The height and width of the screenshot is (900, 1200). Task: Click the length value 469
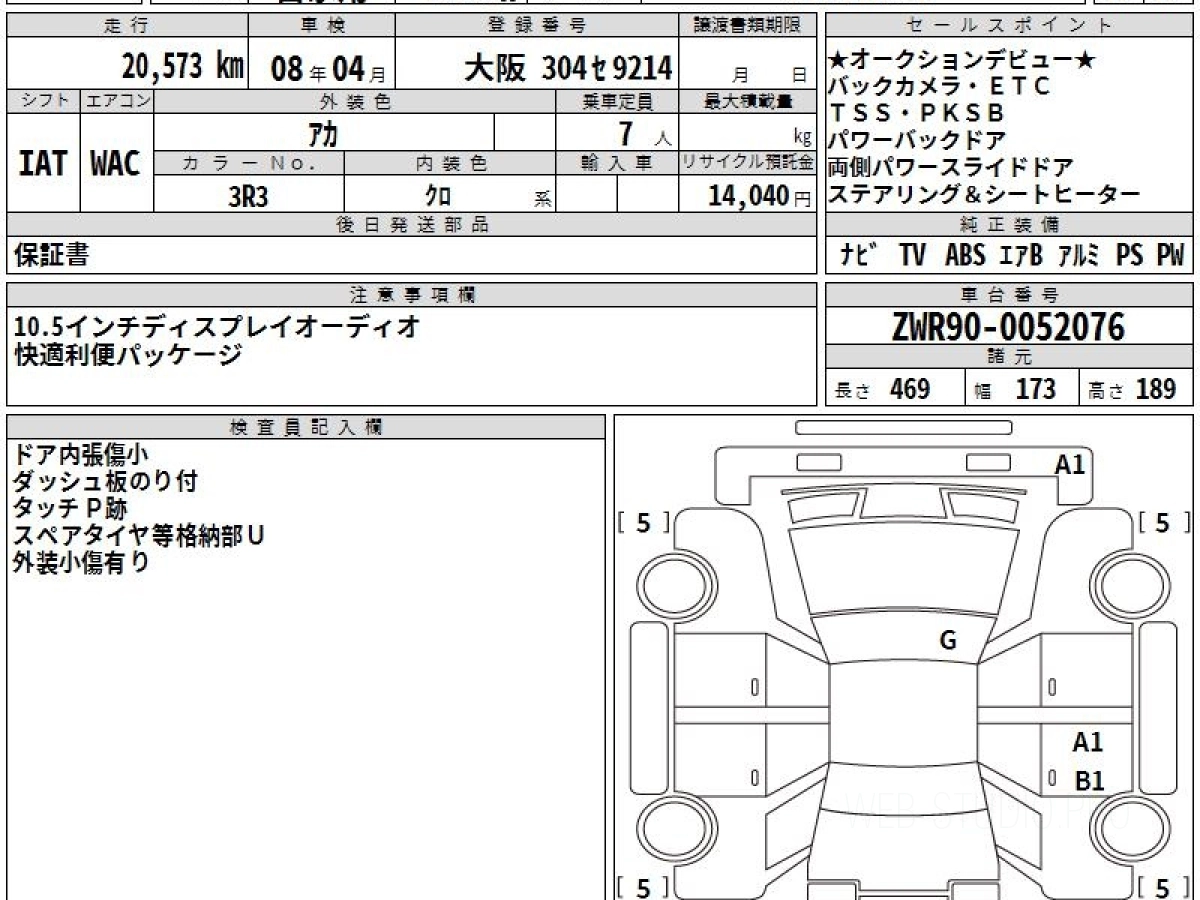point(910,389)
